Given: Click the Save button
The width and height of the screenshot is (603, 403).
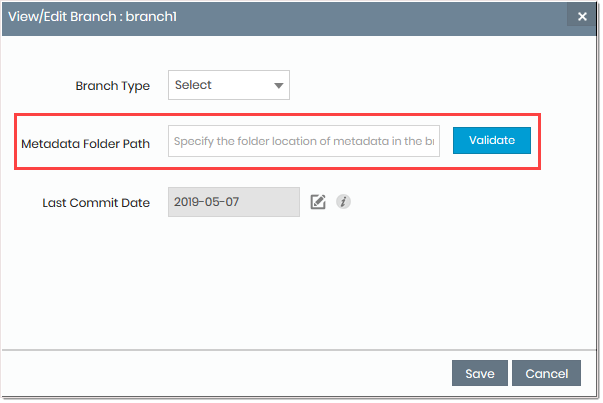Looking at the screenshot, I should [479, 374].
